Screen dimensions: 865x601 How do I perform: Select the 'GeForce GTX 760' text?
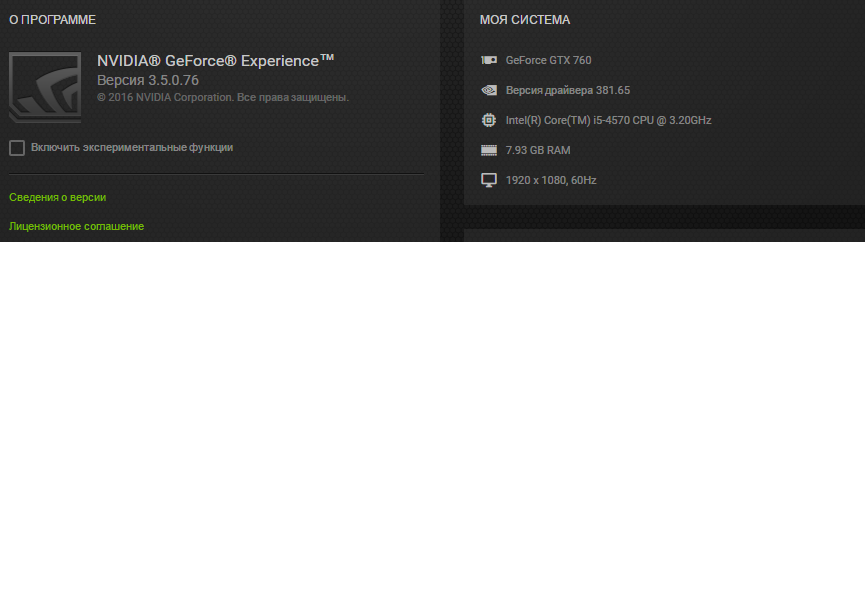pyautogui.click(x=548, y=60)
